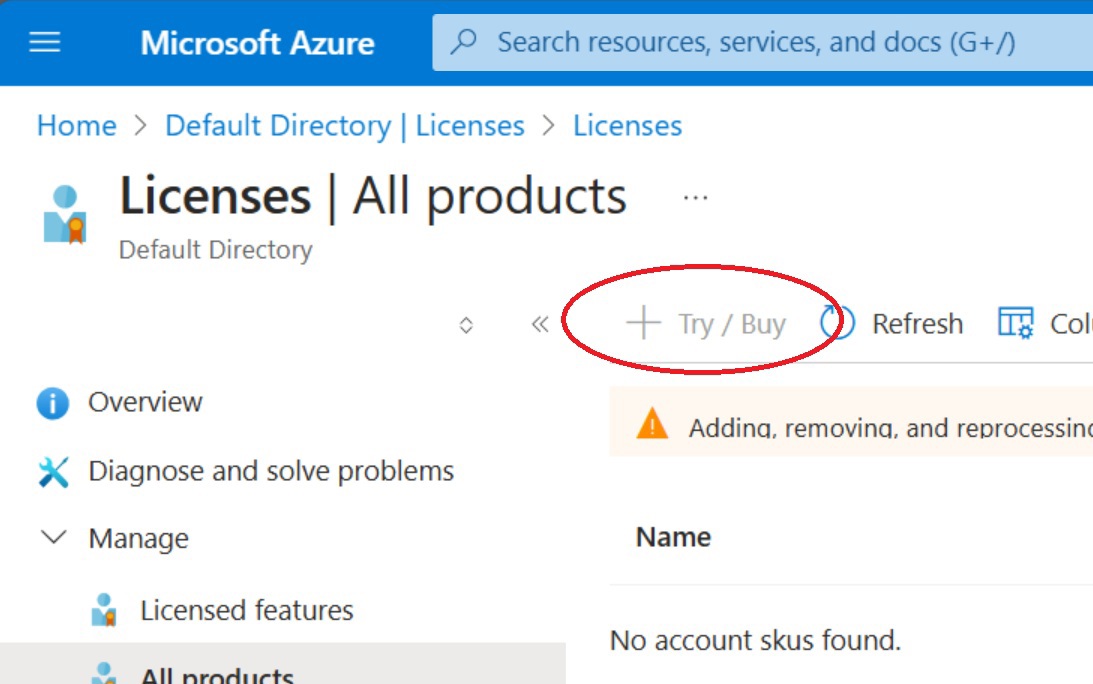Collapse the Manage section chevron
Image resolution: width=1093 pixels, height=684 pixels.
pyautogui.click(x=54, y=538)
